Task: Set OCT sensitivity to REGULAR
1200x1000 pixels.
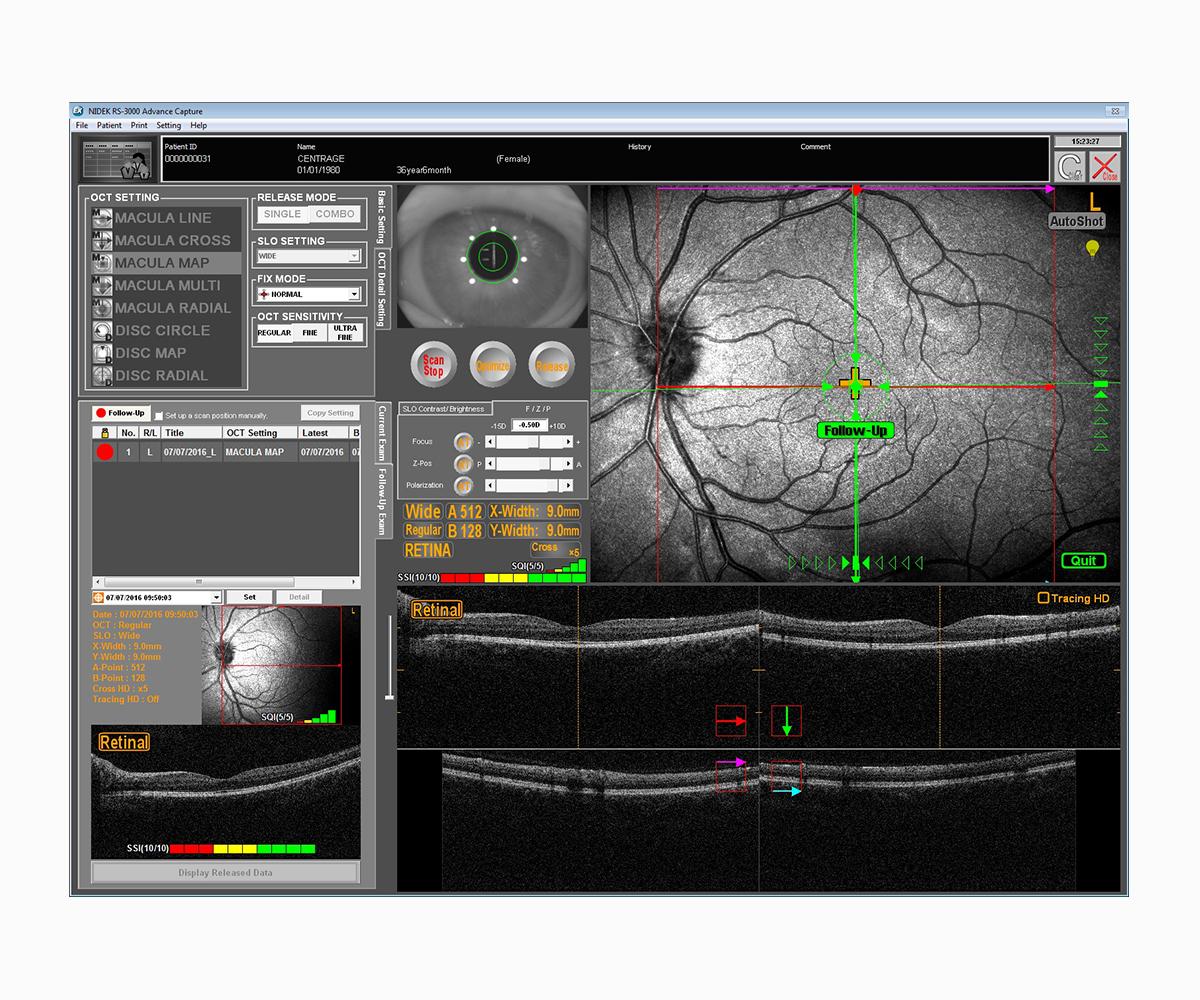Action: (x=274, y=333)
